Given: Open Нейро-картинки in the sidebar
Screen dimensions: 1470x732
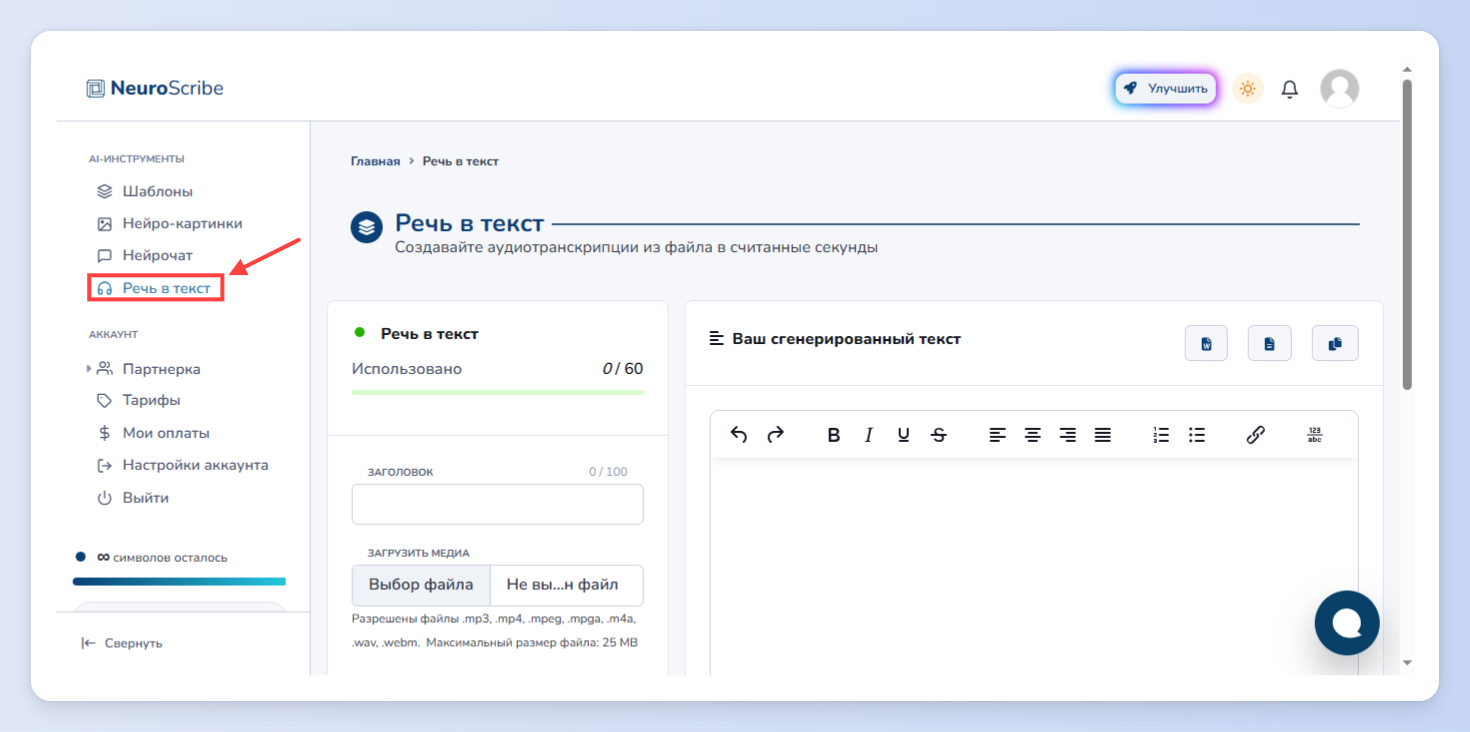Looking at the screenshot, I should 169,223.
